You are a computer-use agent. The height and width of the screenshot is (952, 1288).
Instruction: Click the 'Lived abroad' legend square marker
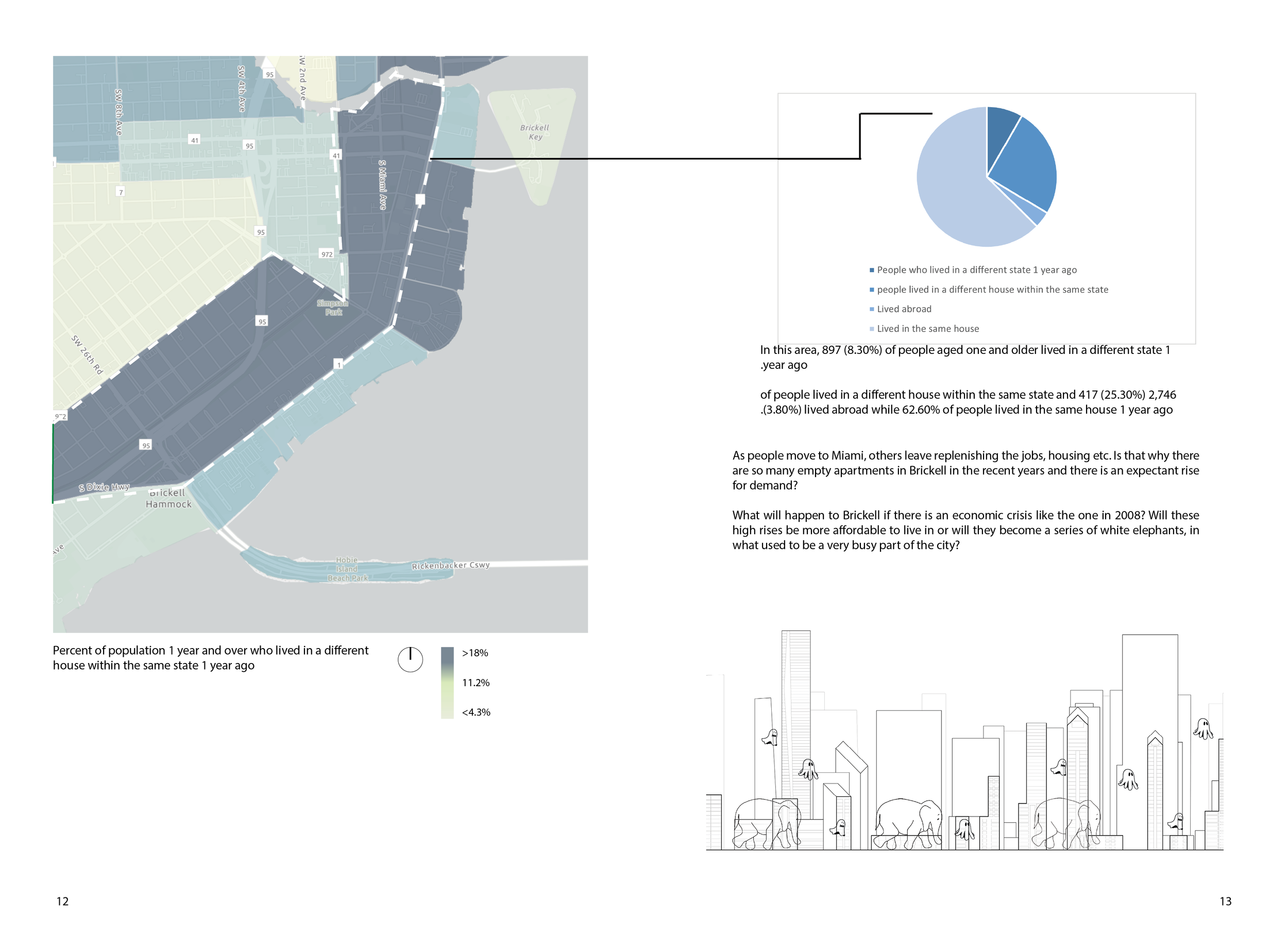click(872, 310)
